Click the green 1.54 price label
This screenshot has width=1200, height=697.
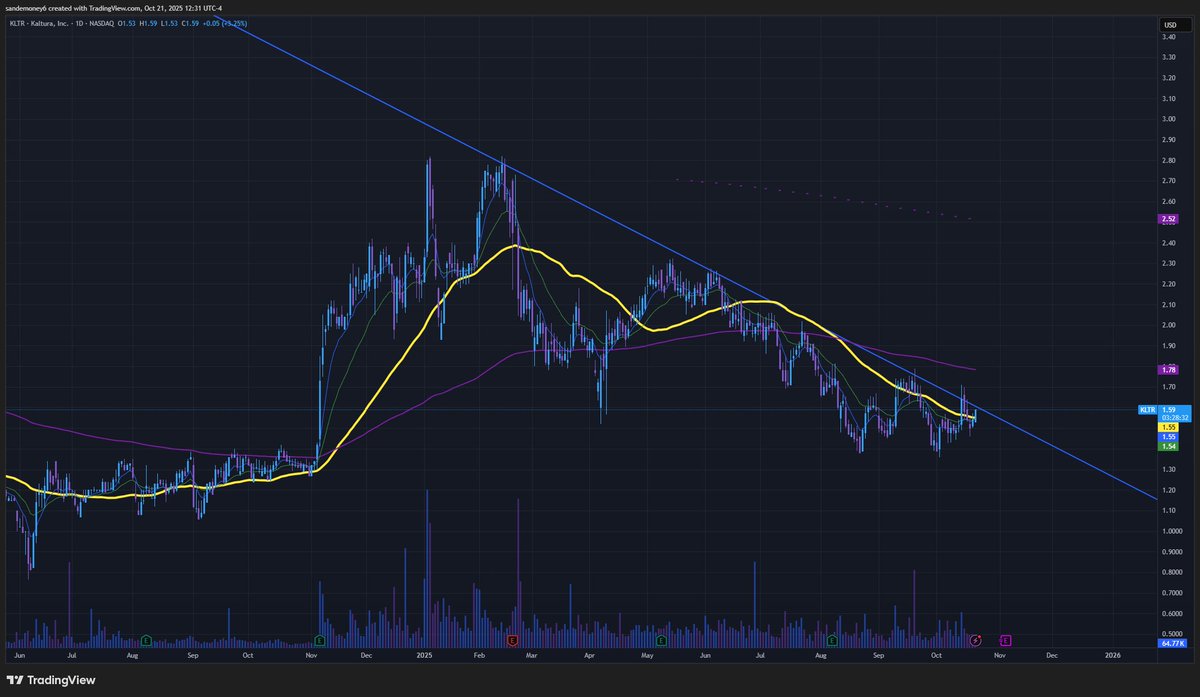[x=1167, y=446]
